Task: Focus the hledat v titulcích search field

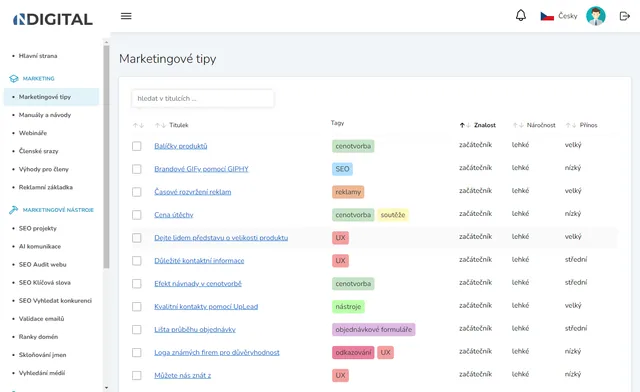Action: pos(203,98)
